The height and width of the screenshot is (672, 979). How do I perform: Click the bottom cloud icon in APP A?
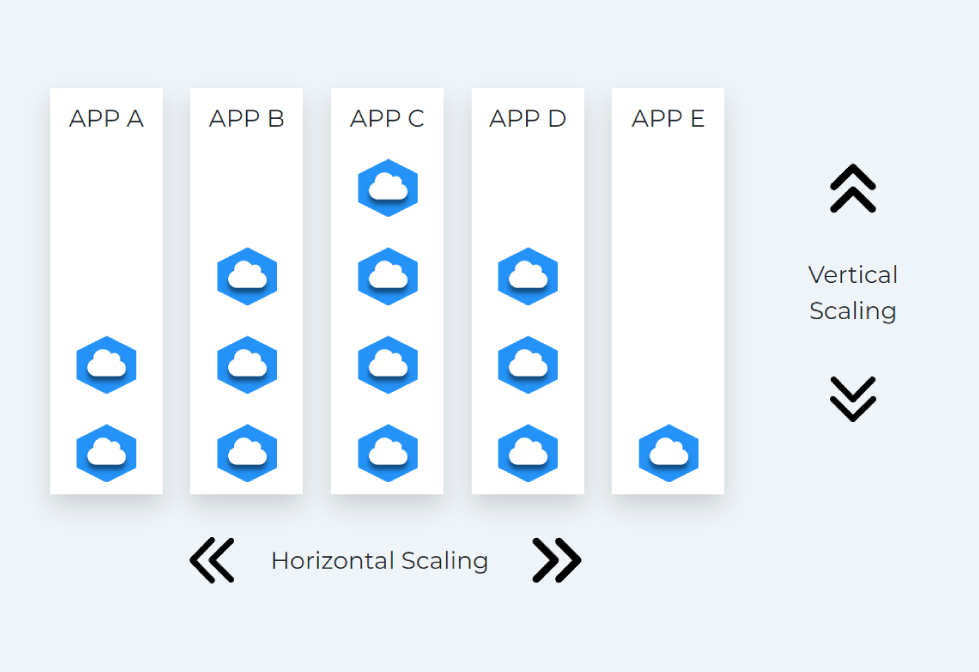tap(106, 453)
